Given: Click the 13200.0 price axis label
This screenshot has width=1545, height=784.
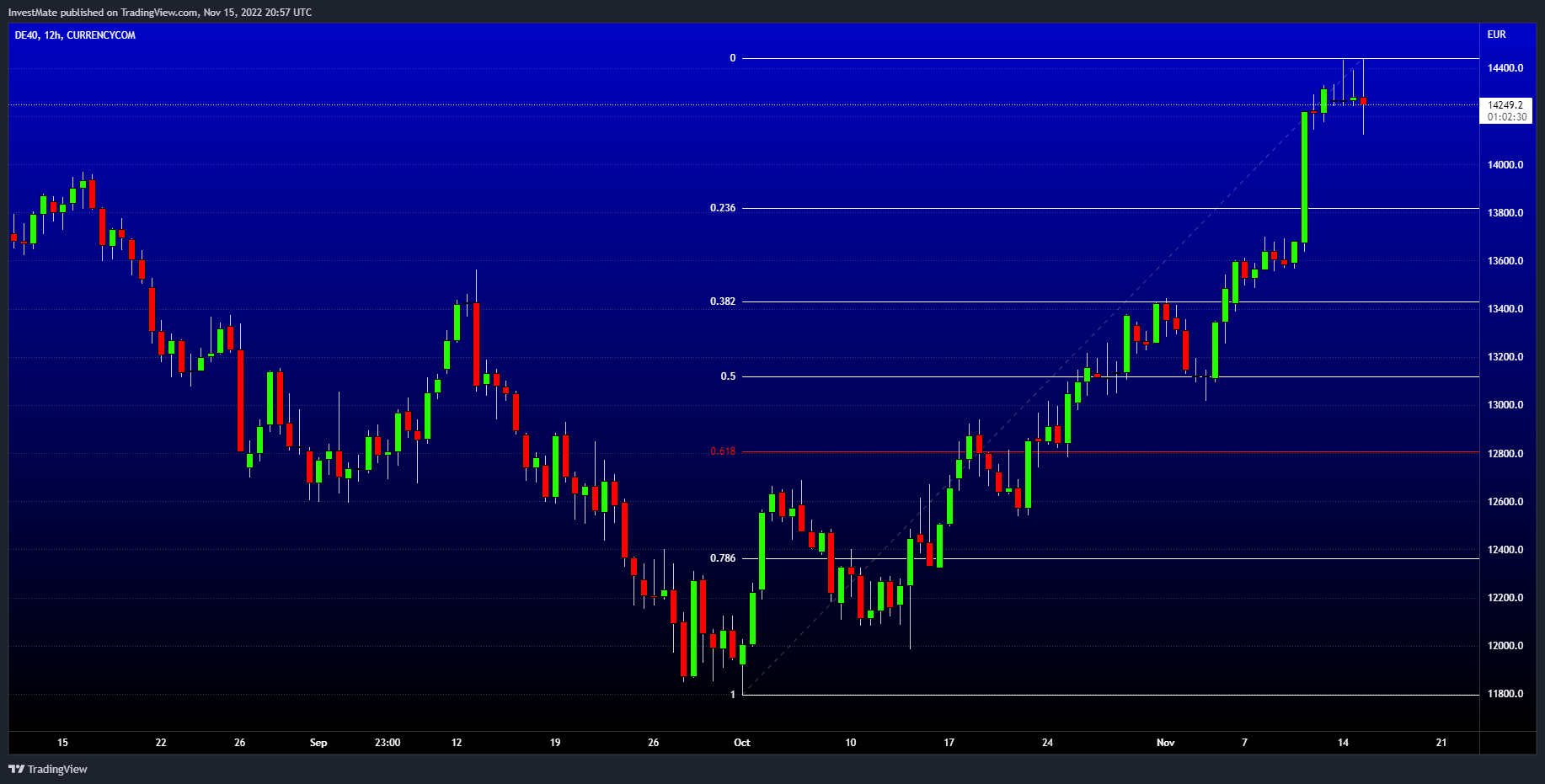Looking at the screenshot, I should (x=1505, y=357).
